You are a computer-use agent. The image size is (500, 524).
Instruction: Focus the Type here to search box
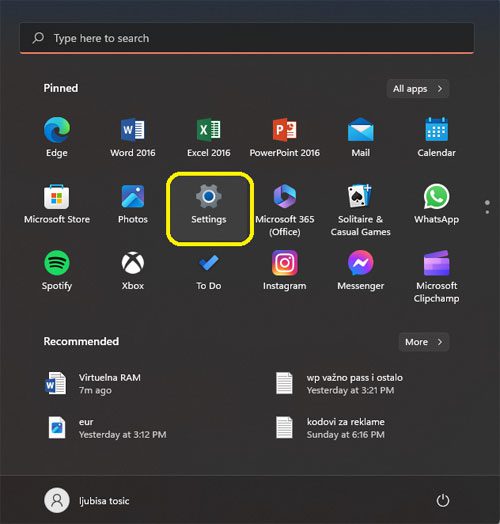point(247,38)
